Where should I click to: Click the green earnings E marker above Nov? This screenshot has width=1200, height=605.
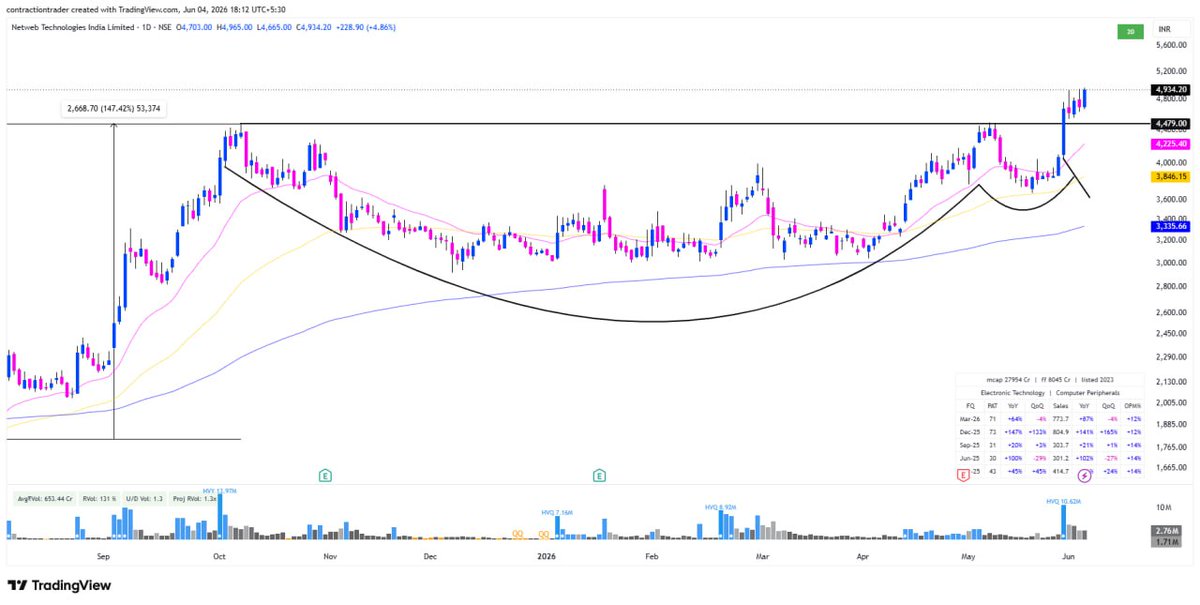point(325,476)
